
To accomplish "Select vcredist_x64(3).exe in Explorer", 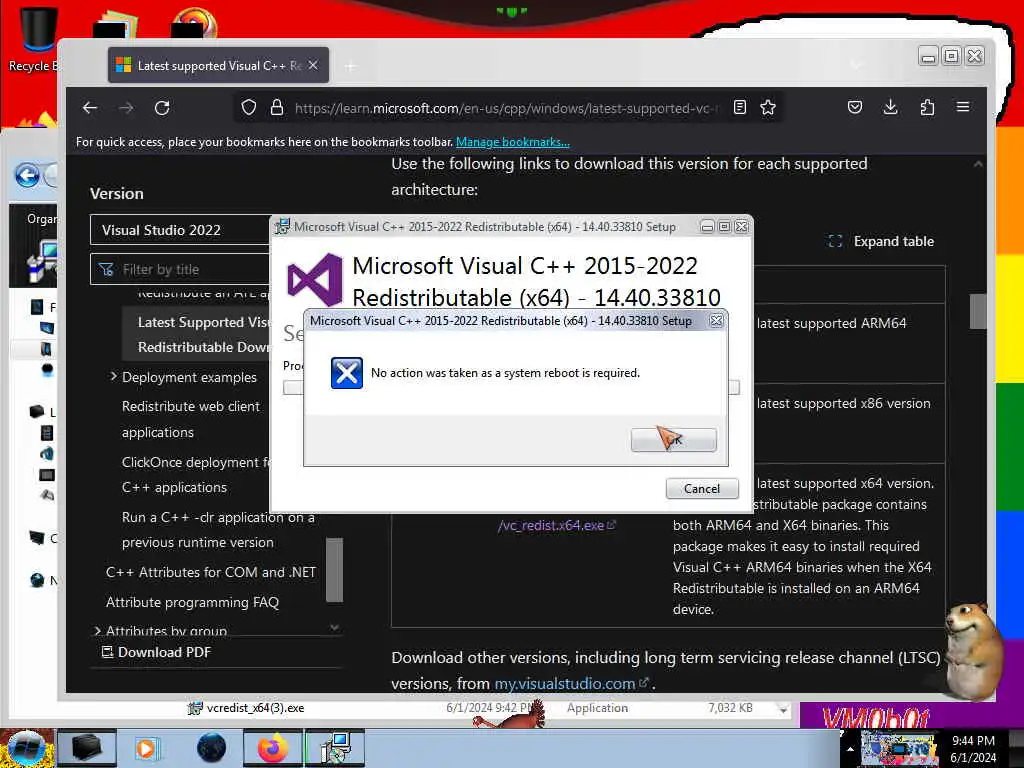I will (x=255, y=708).
